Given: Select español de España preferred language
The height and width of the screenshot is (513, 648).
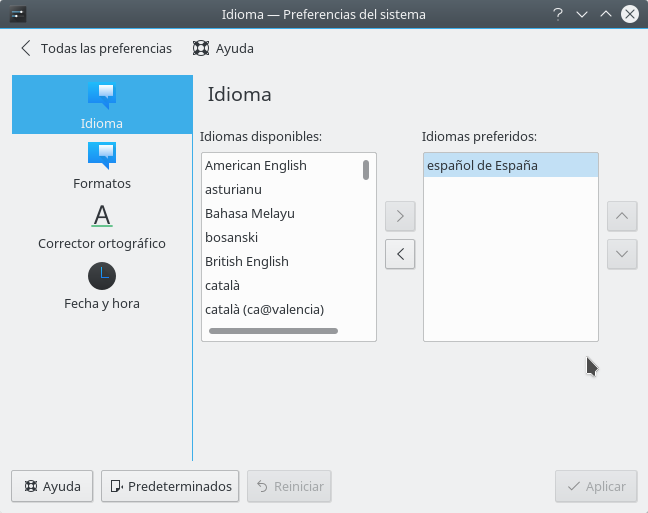Looking at the screenshot, I should [482, 166].
